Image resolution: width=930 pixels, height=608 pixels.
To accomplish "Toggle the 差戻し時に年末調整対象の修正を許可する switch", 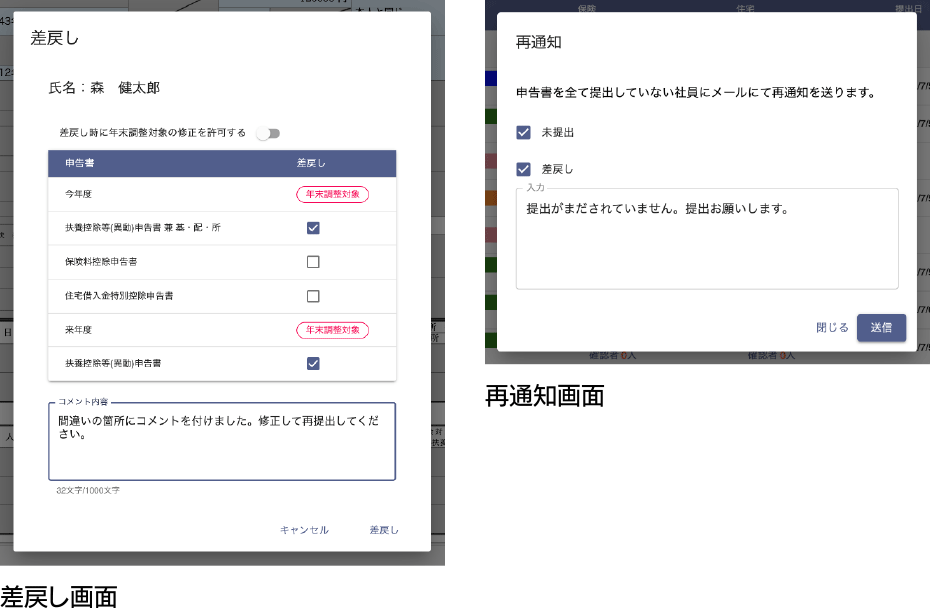I will pos(268,133).
